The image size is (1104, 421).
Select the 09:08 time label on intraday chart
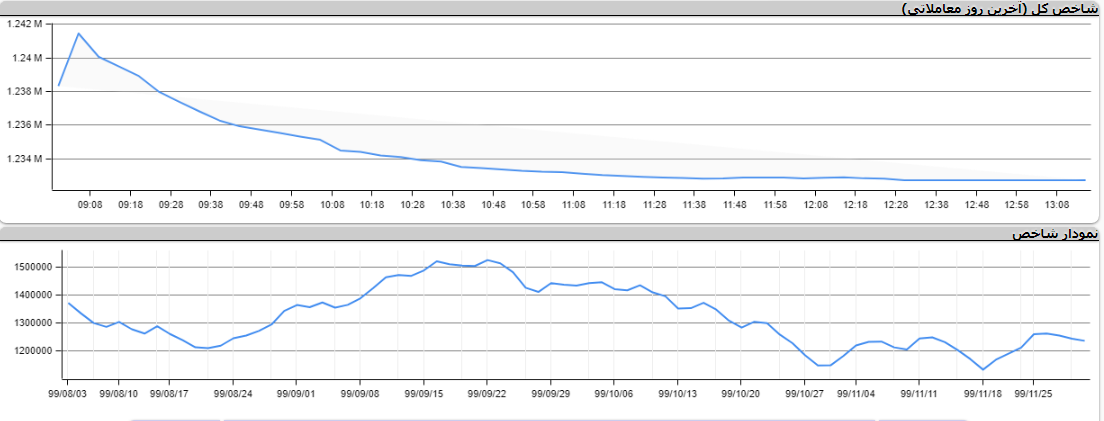coord(90,204)
